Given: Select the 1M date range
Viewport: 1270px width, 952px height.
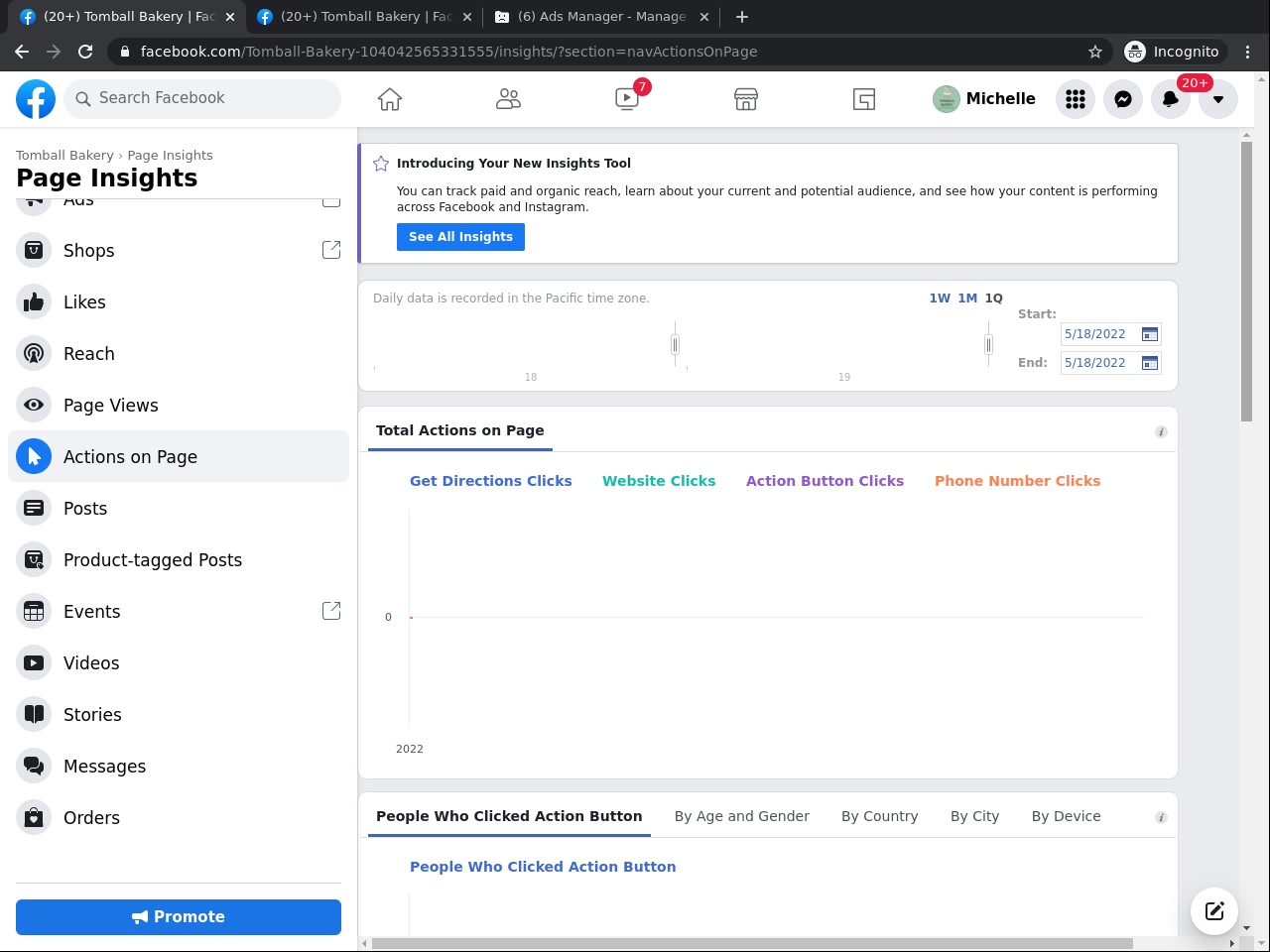Looking at the screenshot, I should [x=967, y=298].
